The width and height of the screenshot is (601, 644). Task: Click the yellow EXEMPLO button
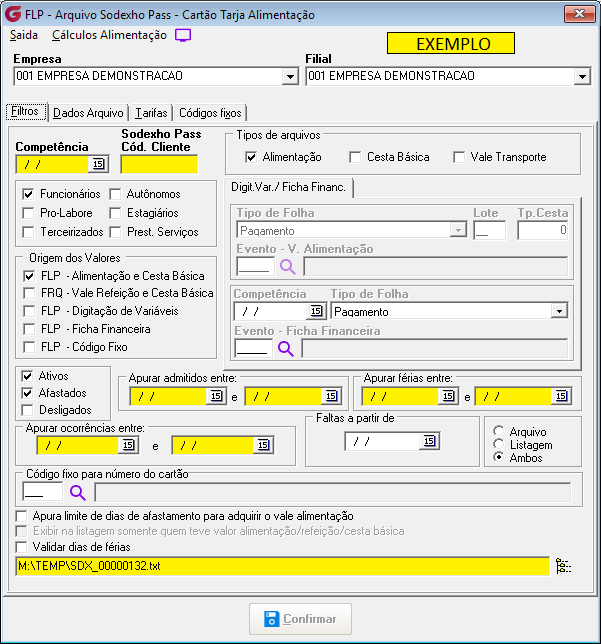click(451, 43)
